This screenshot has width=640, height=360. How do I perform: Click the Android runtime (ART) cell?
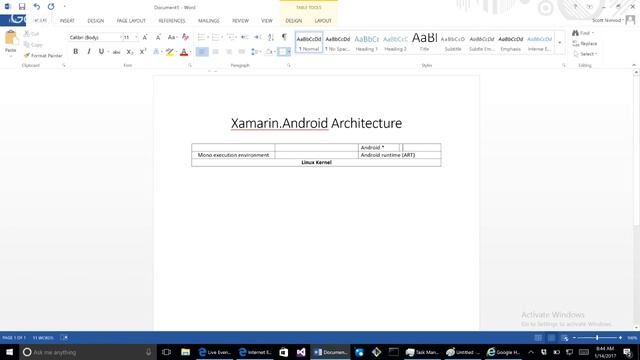(400, 155)
